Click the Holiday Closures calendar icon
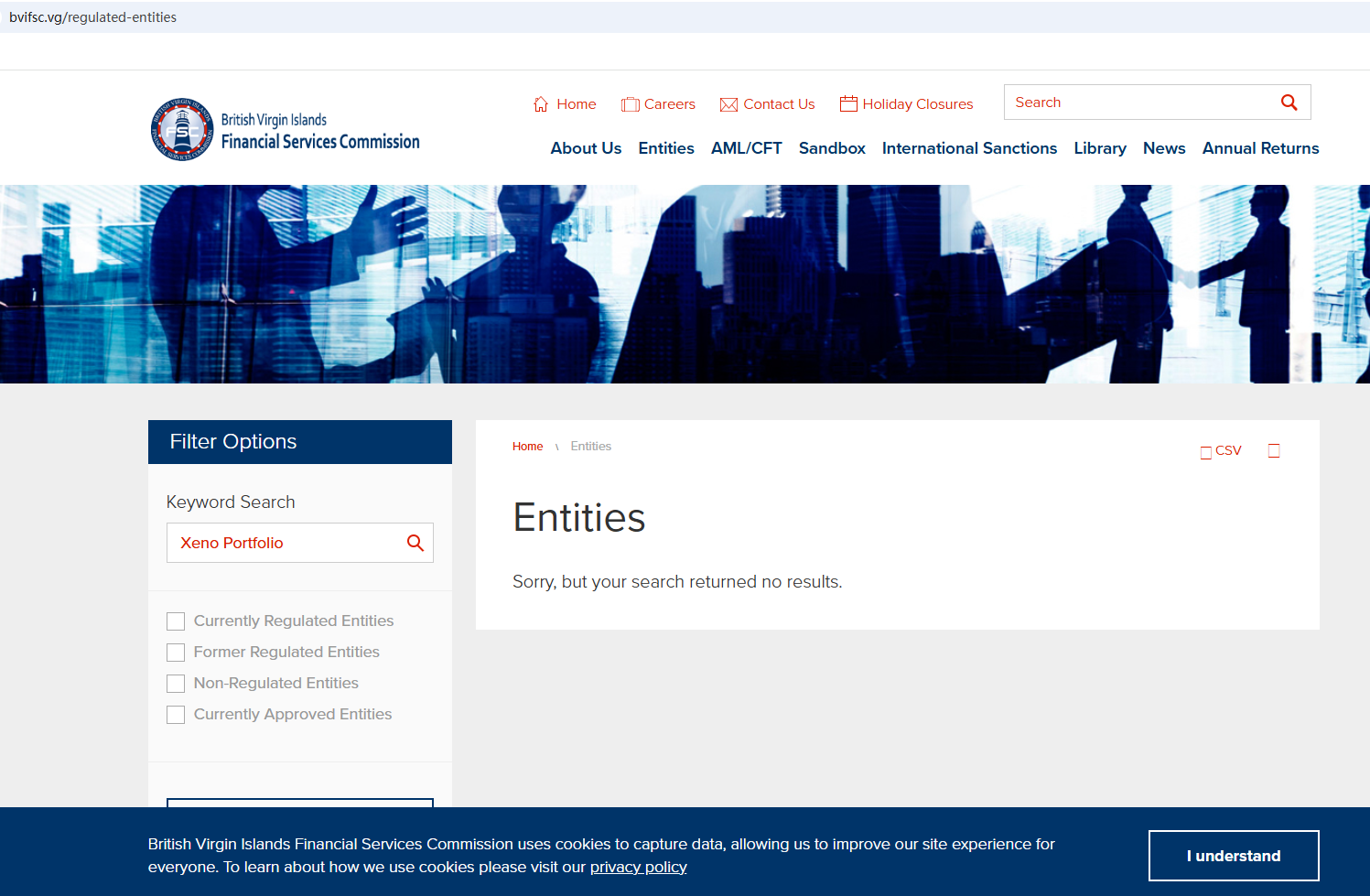This screenshot has height=896, width=1370. [x=848, y=103]
